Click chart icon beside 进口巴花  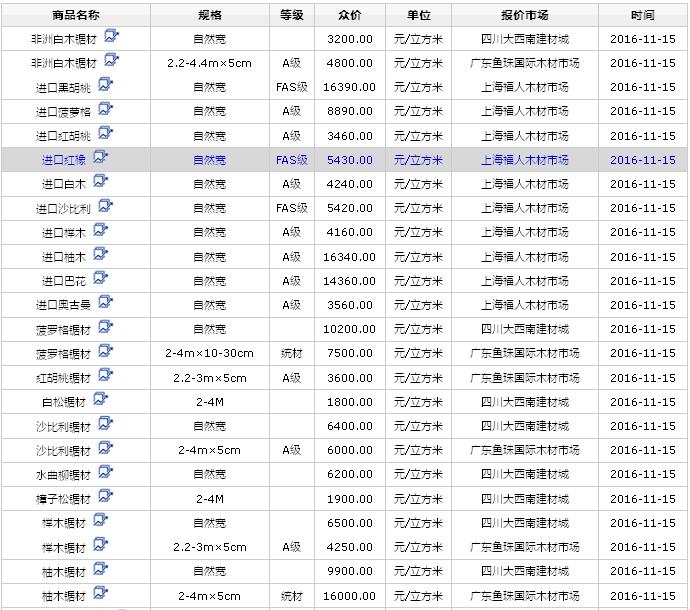(x=101, y=279)
